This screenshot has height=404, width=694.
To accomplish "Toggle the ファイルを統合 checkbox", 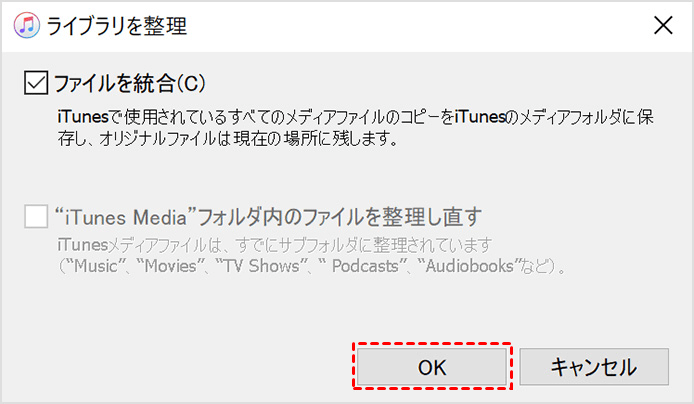I will click(36, 83).
